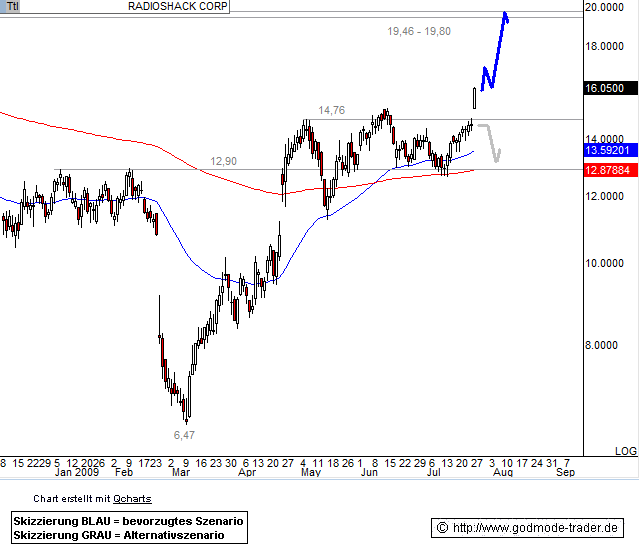Viewport: 639px width, 556px height.
Task: Click the Mar month axis label
Action: (x=181, y=472)
